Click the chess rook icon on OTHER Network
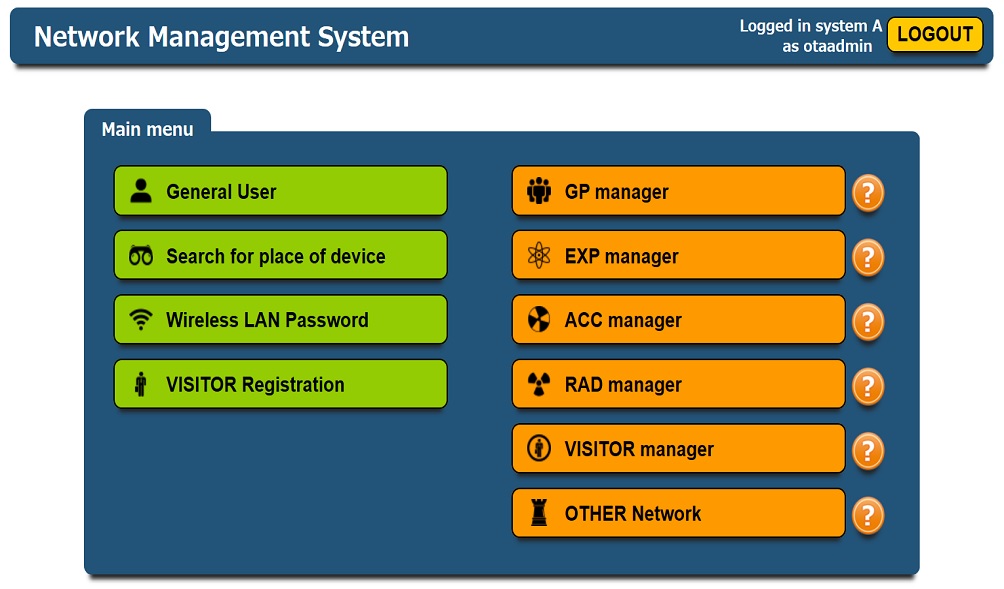Viewport: 1004px width, 589px height. tap(539, 513)
